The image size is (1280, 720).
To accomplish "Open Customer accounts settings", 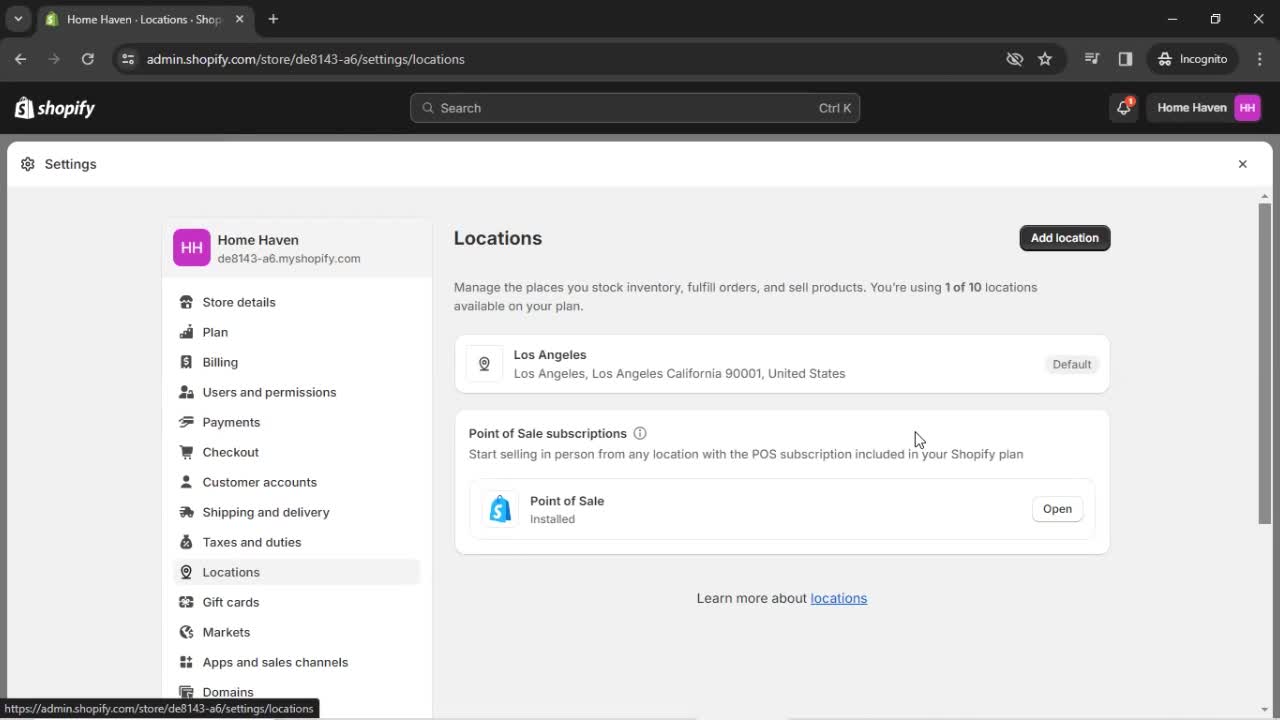I will click(296, 482).
